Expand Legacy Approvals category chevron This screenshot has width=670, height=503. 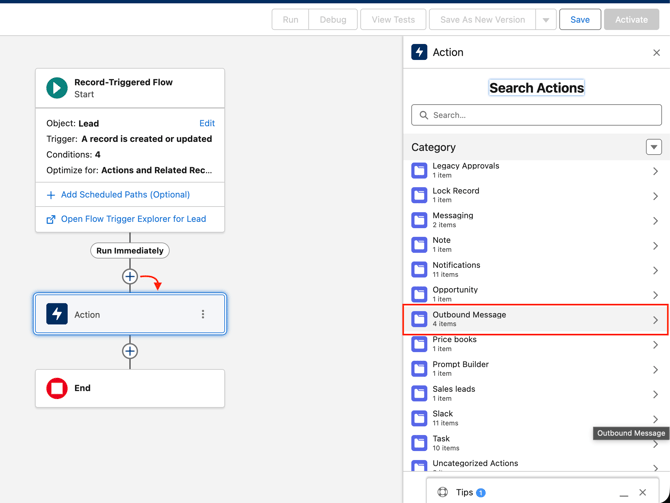point(655,171)
